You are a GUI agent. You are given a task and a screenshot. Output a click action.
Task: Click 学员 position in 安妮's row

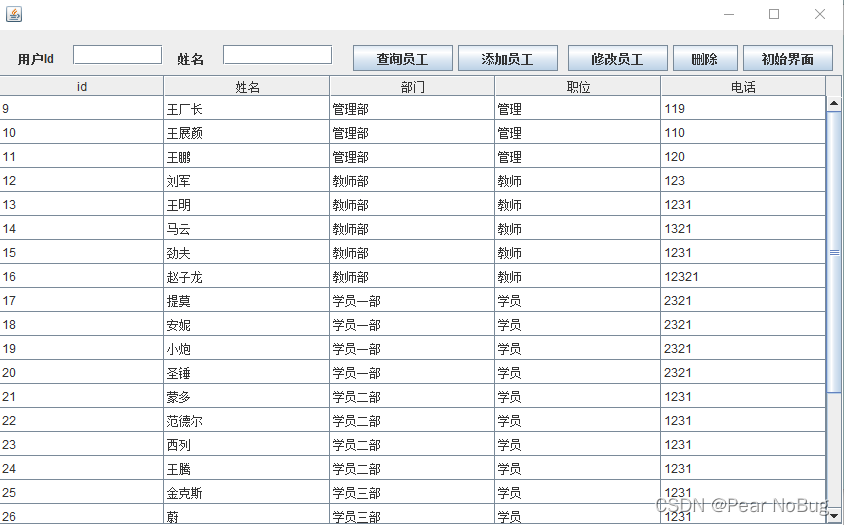point(578,325)
